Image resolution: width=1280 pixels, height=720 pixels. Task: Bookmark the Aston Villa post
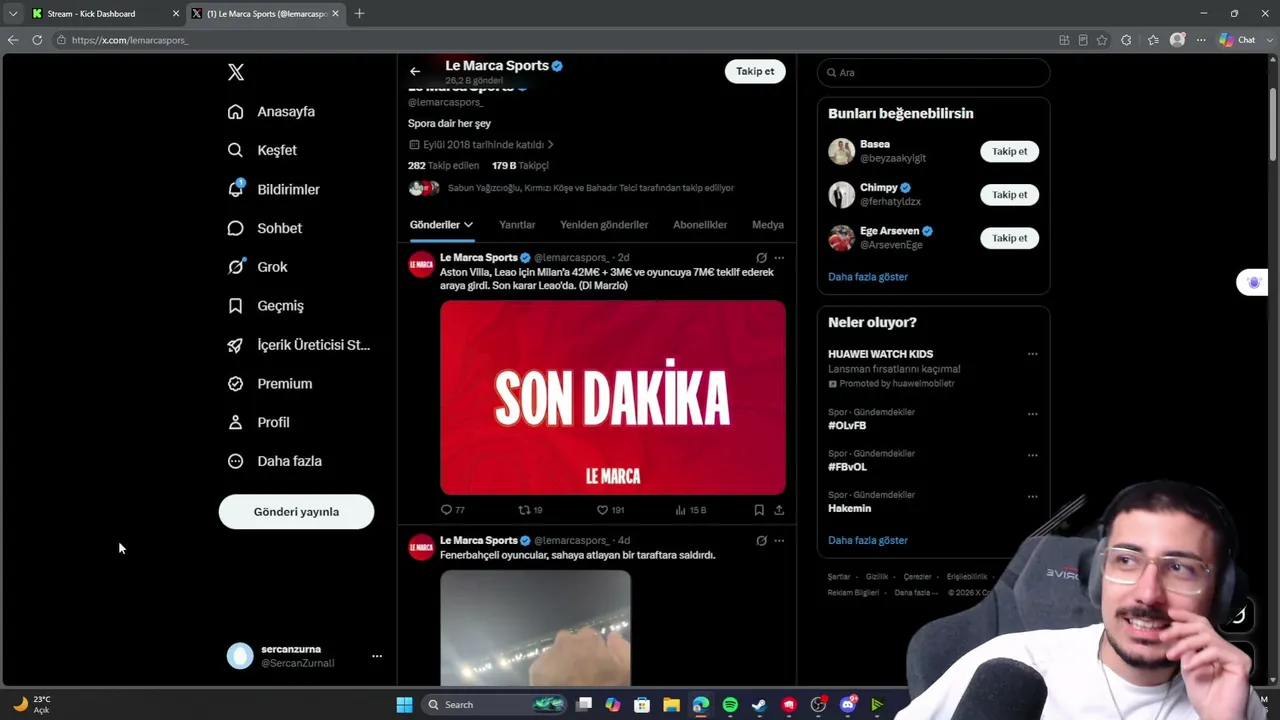pyautogui.click(x=759, y=510)
